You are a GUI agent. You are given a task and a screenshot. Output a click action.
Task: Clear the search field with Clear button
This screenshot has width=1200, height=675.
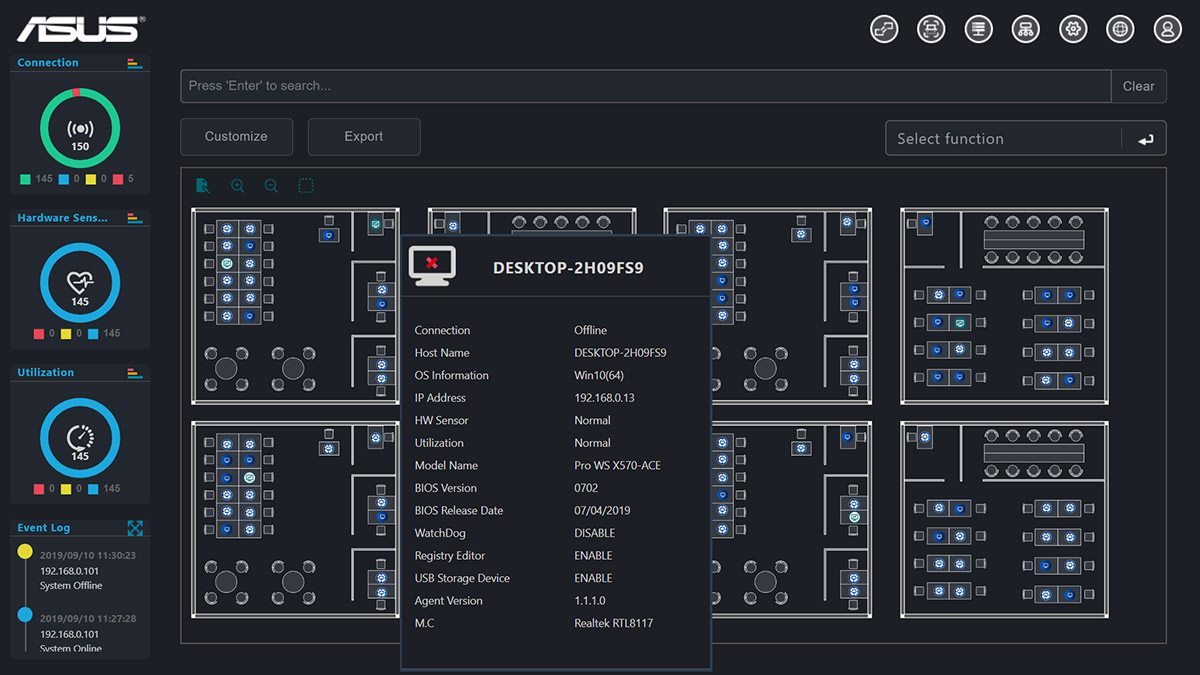click(1138, 86)
